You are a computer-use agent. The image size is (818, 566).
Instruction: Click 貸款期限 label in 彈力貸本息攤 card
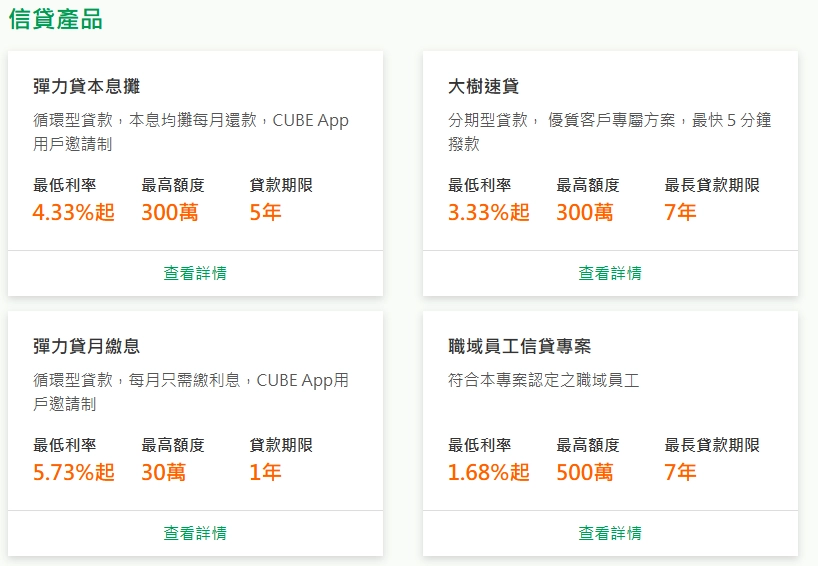[x=281, y=185]
